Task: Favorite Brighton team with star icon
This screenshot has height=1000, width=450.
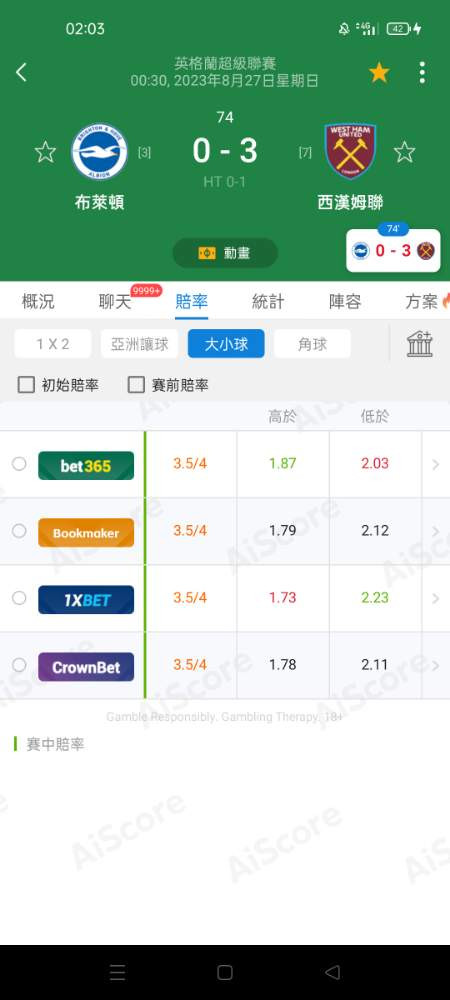Action: pyautogui.click(x=45, y=152)
